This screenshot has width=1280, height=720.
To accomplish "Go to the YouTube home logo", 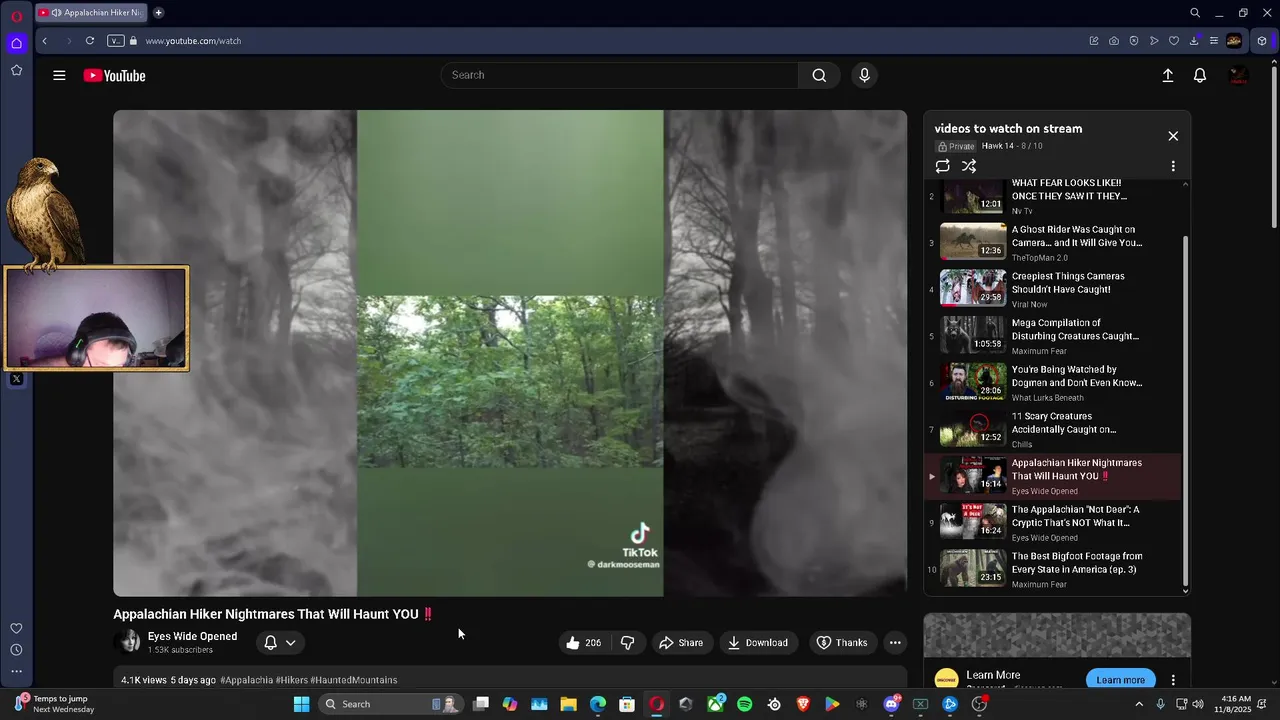I will tap(114, 76).
